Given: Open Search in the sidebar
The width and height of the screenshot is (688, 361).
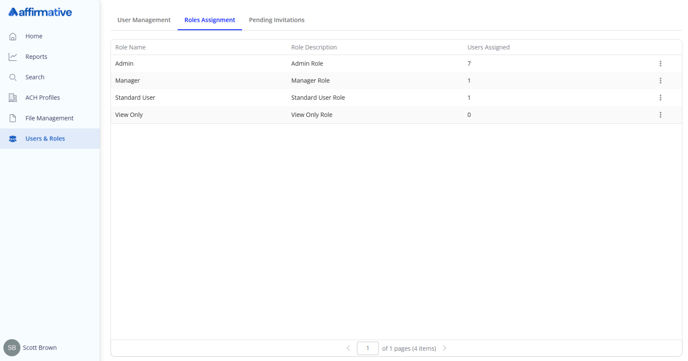Looking at the screenshot, I should click(x=50, y=77).
